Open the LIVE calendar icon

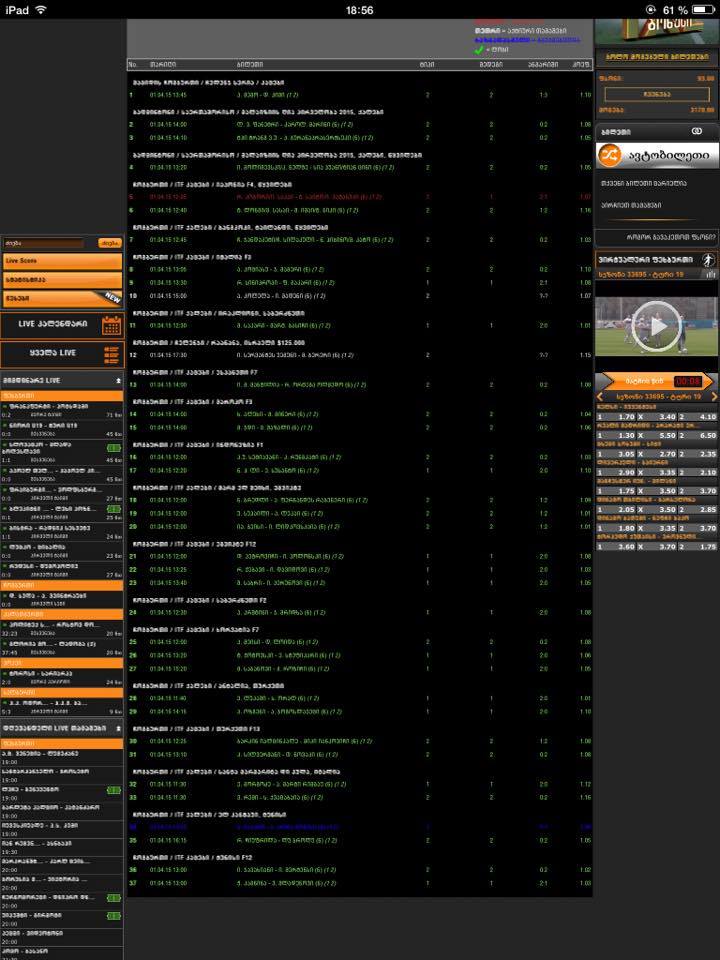[x=111, y=325]
